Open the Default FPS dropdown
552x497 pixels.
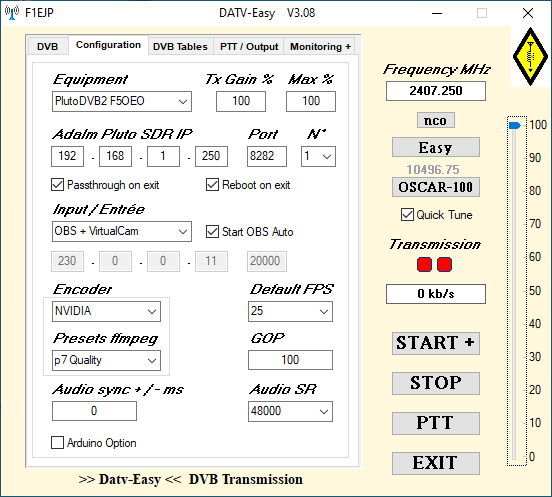(x=290, y=311)
